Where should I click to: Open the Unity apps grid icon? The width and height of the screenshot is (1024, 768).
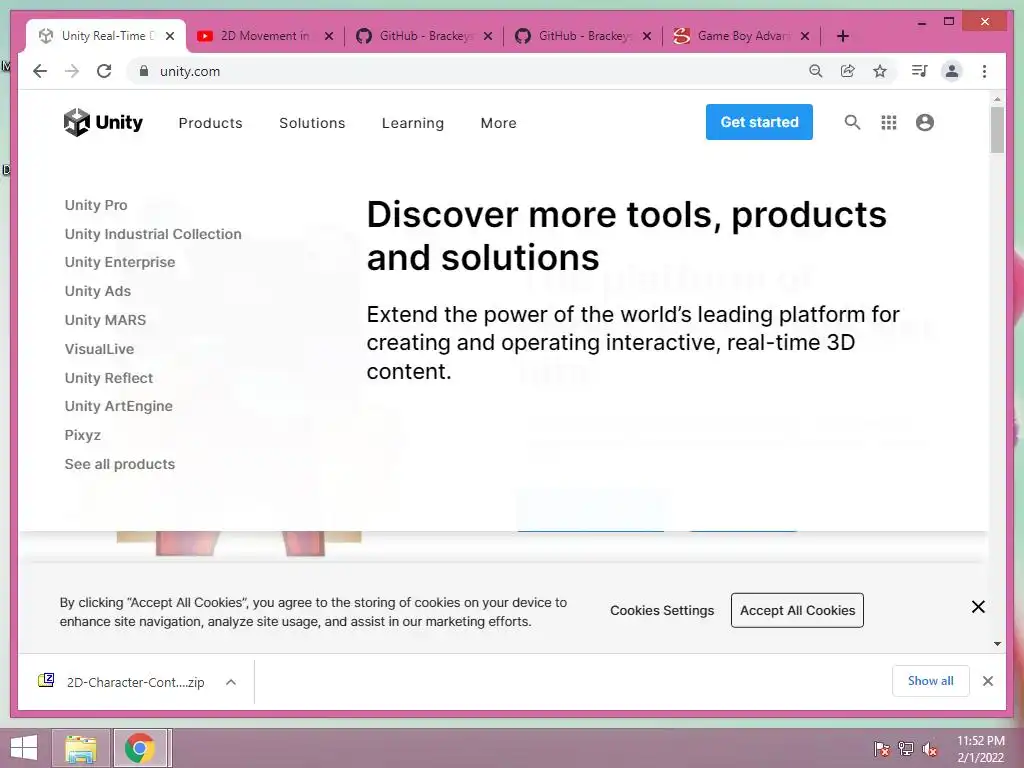pos(888,122)
